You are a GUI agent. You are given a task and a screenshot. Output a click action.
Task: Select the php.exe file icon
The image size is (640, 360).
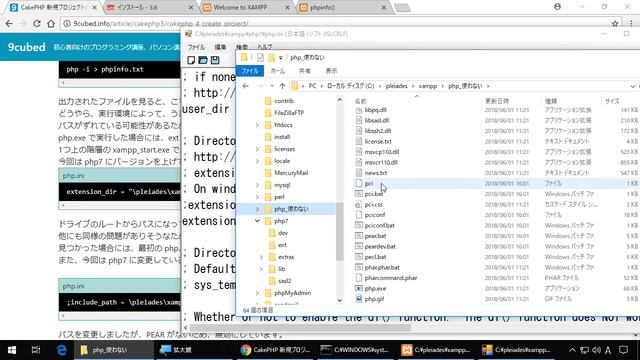click(359, 289)
